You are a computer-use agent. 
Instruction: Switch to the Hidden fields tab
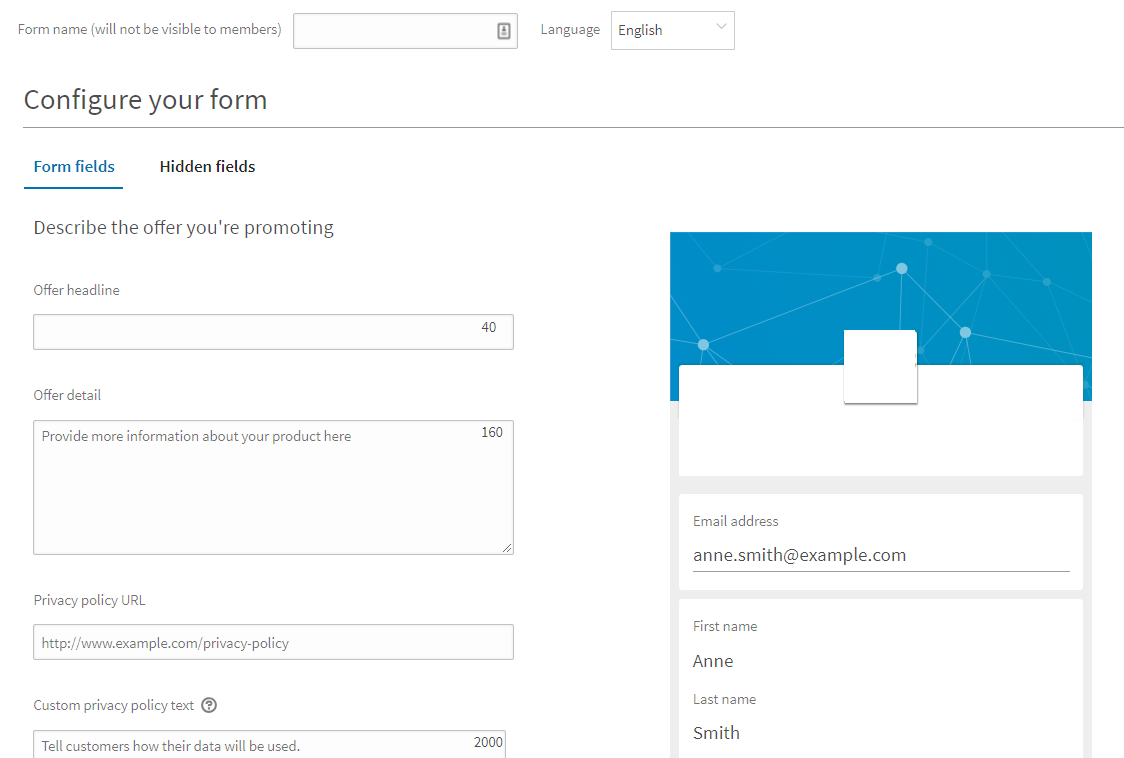pos(207,167)
